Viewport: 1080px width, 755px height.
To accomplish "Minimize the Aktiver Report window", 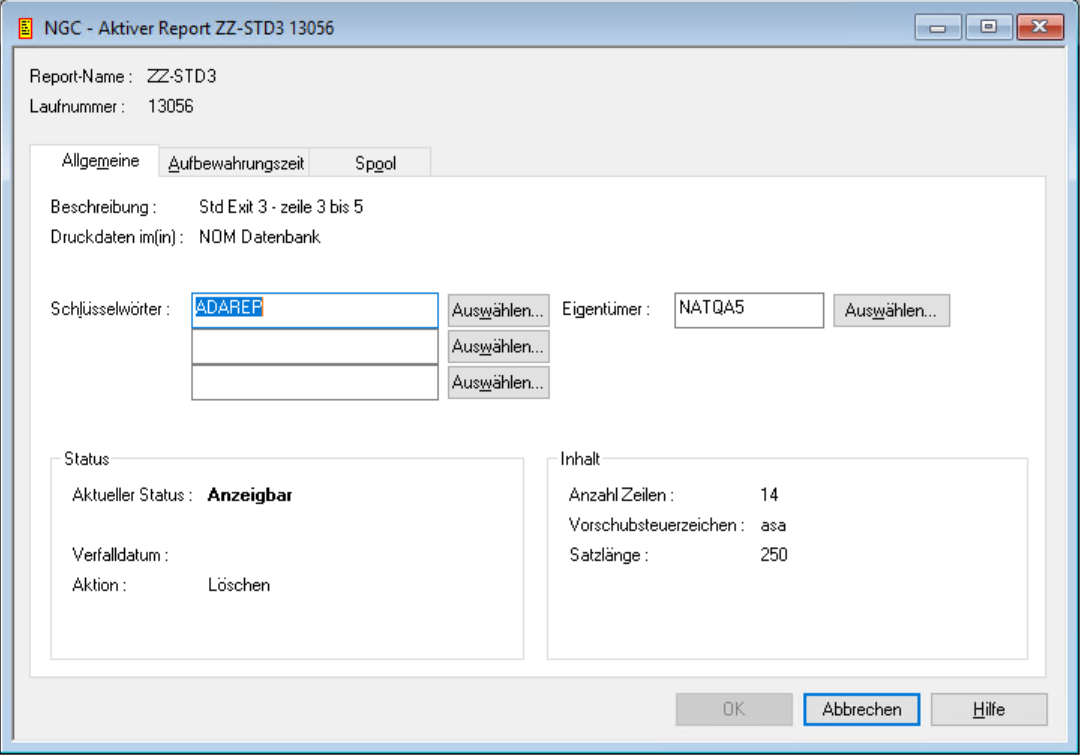I will [938, 28].
